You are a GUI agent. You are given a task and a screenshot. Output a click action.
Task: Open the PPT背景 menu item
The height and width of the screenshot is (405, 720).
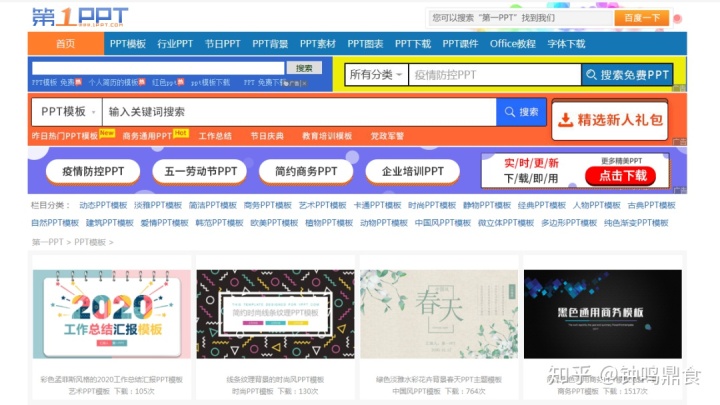[x=270, y=44]
